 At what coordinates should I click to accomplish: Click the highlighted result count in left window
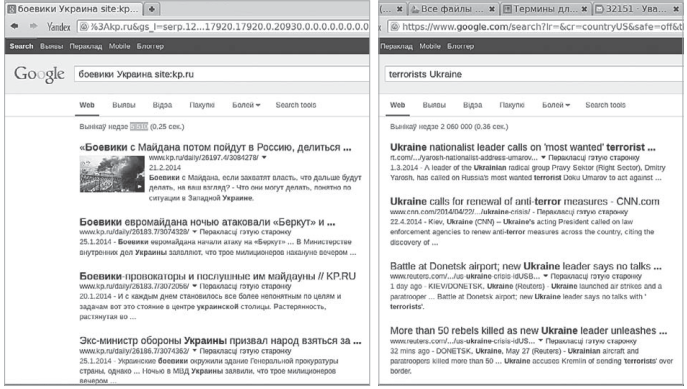click(x=139, y=127)
